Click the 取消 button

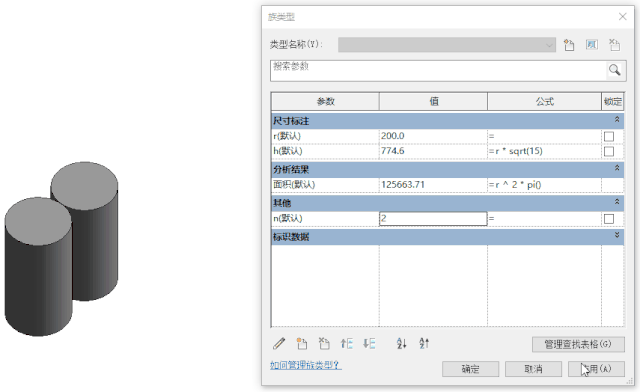[x=533, y=369]
